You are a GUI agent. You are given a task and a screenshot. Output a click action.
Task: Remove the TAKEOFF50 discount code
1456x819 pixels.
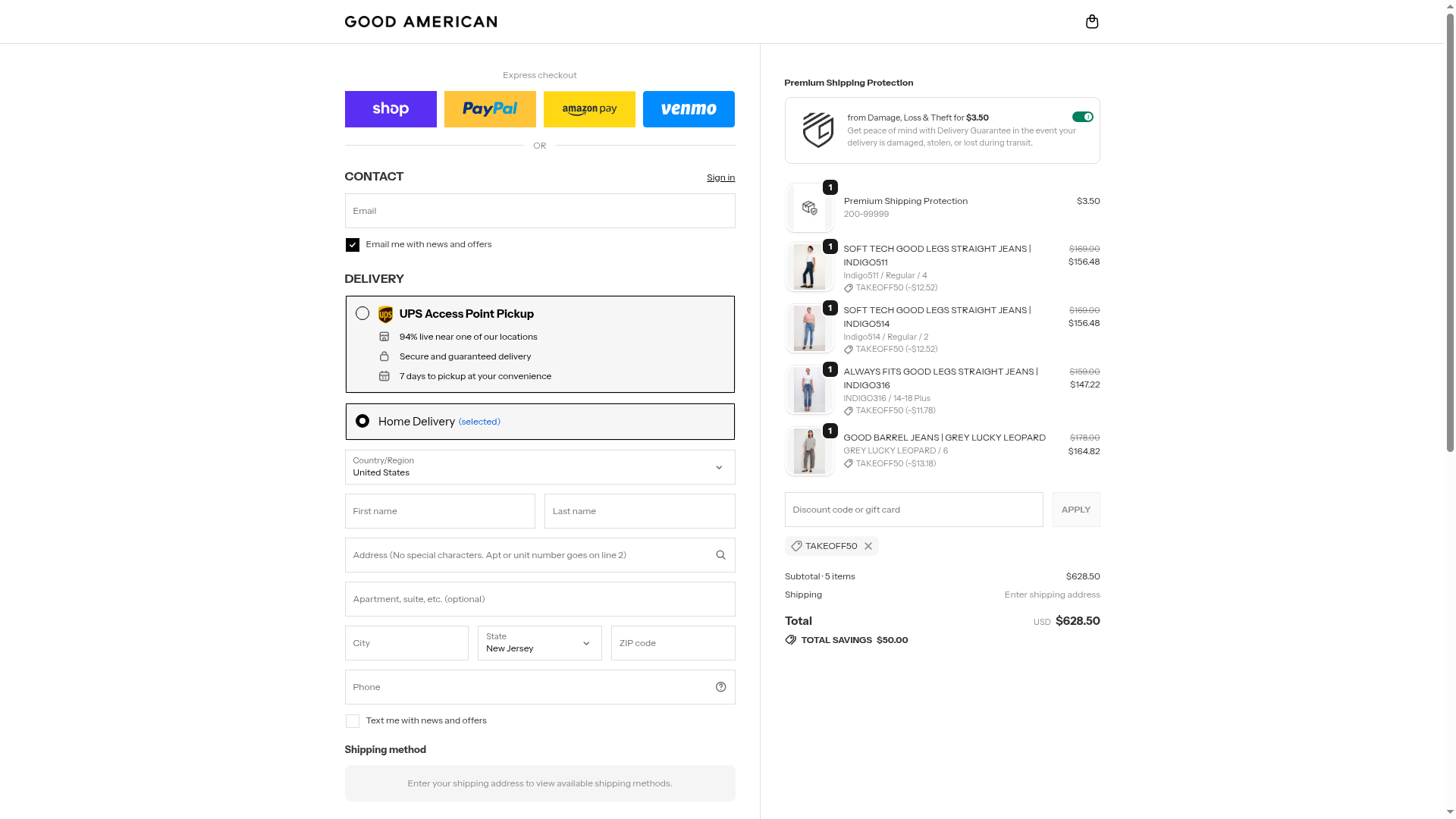pos(868,546)
